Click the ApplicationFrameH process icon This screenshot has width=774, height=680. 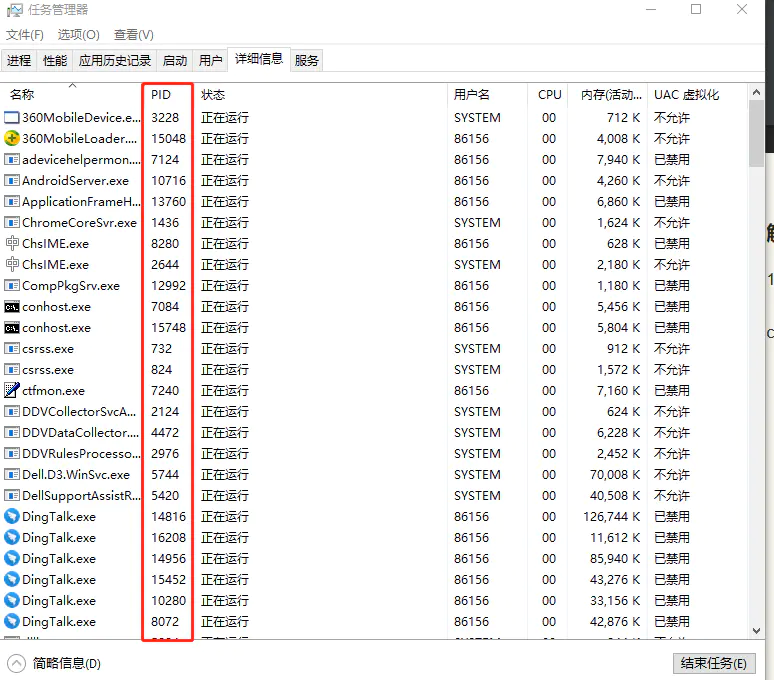(x=12, y=202)
